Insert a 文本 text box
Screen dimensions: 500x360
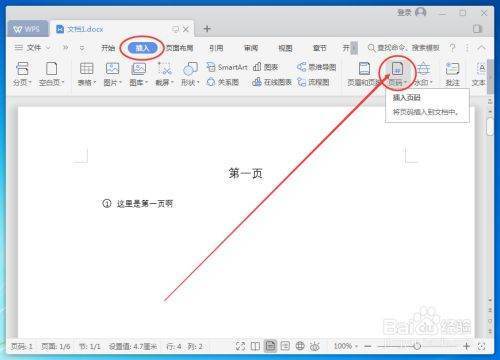tap(479, 74)
